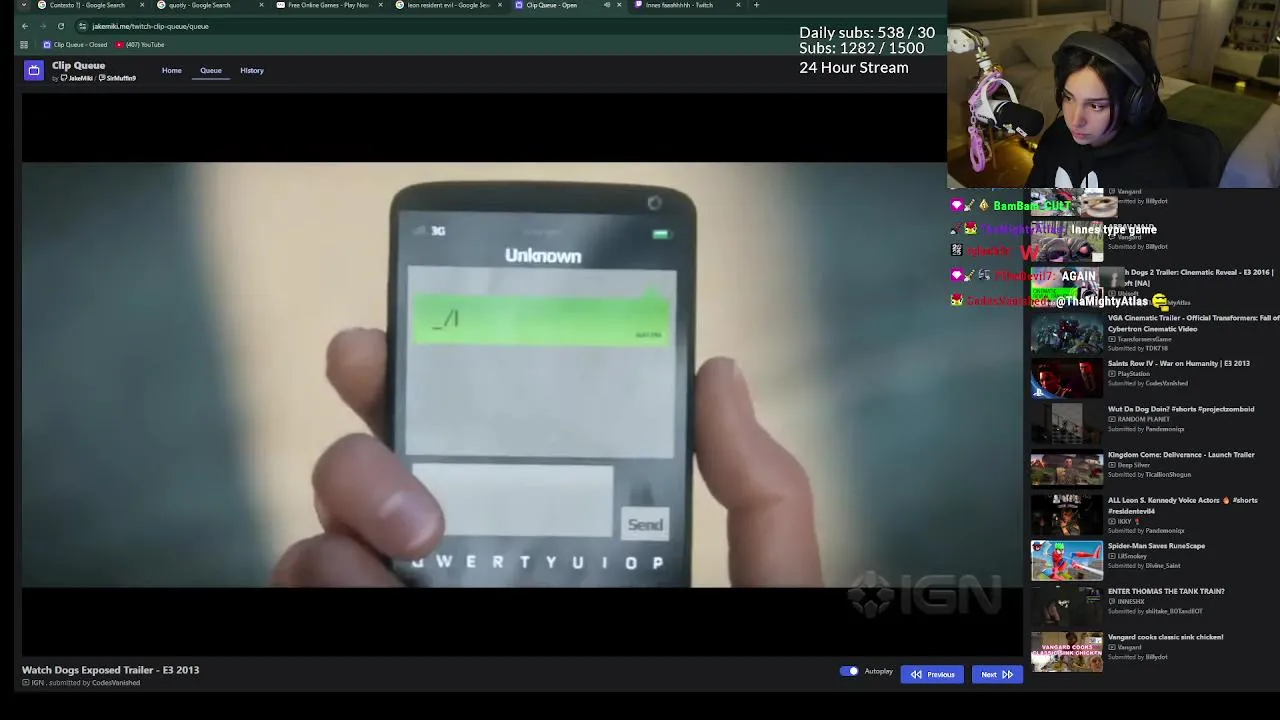The width and height of the screenshot is (1280, 720).
Task: Open the apps grid icon in bookmarks bar
Action: click(x=24, y=45)
